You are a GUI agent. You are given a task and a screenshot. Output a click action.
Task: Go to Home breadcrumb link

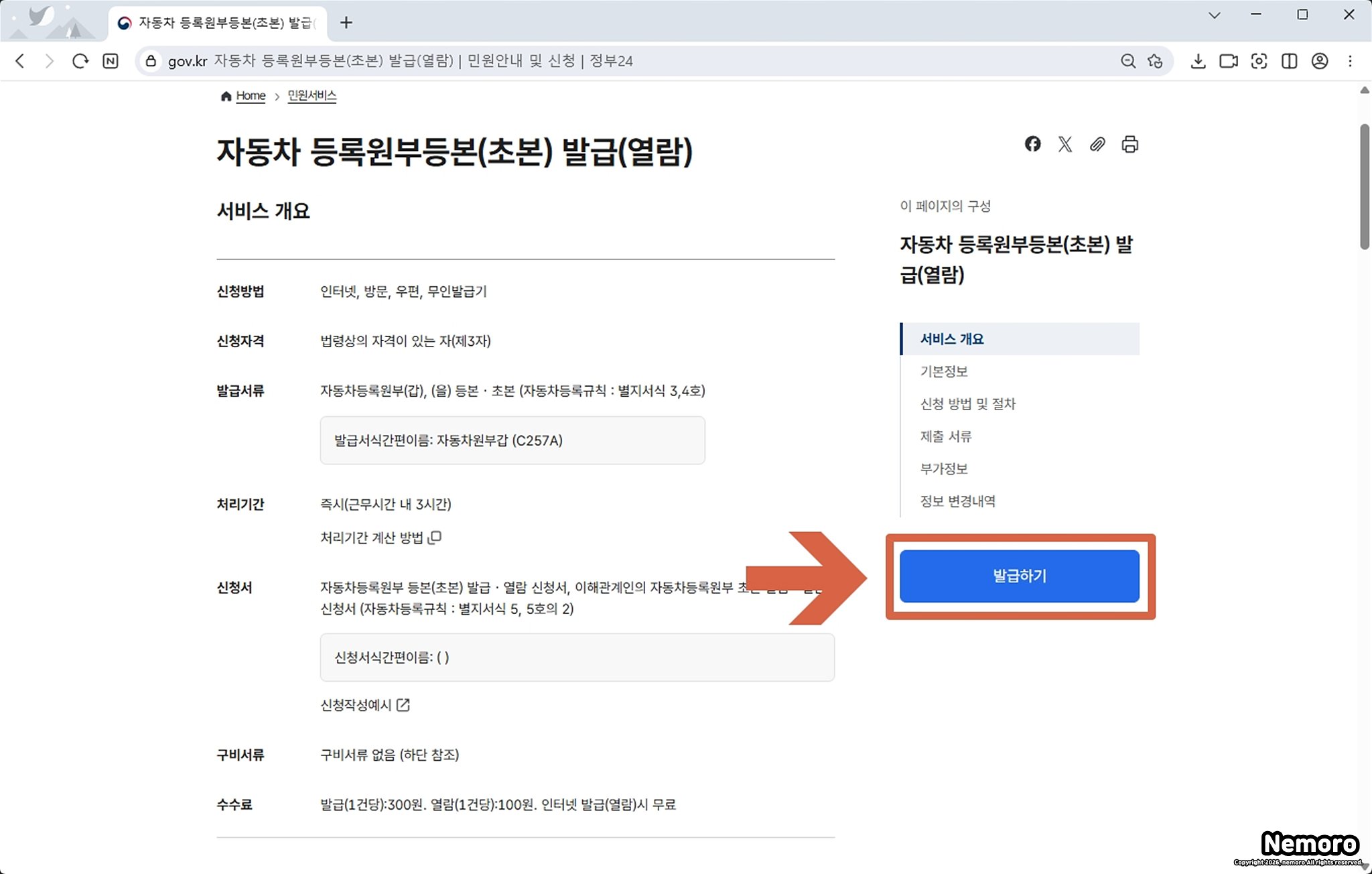pyautogui.click(x=250, y=96)
